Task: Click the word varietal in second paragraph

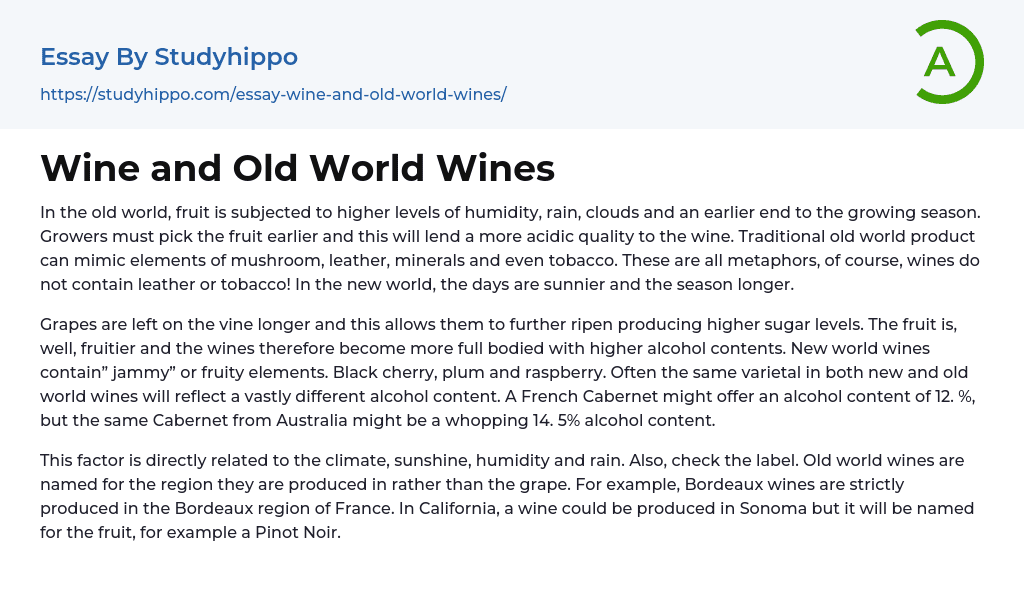Action: point(680,372)
